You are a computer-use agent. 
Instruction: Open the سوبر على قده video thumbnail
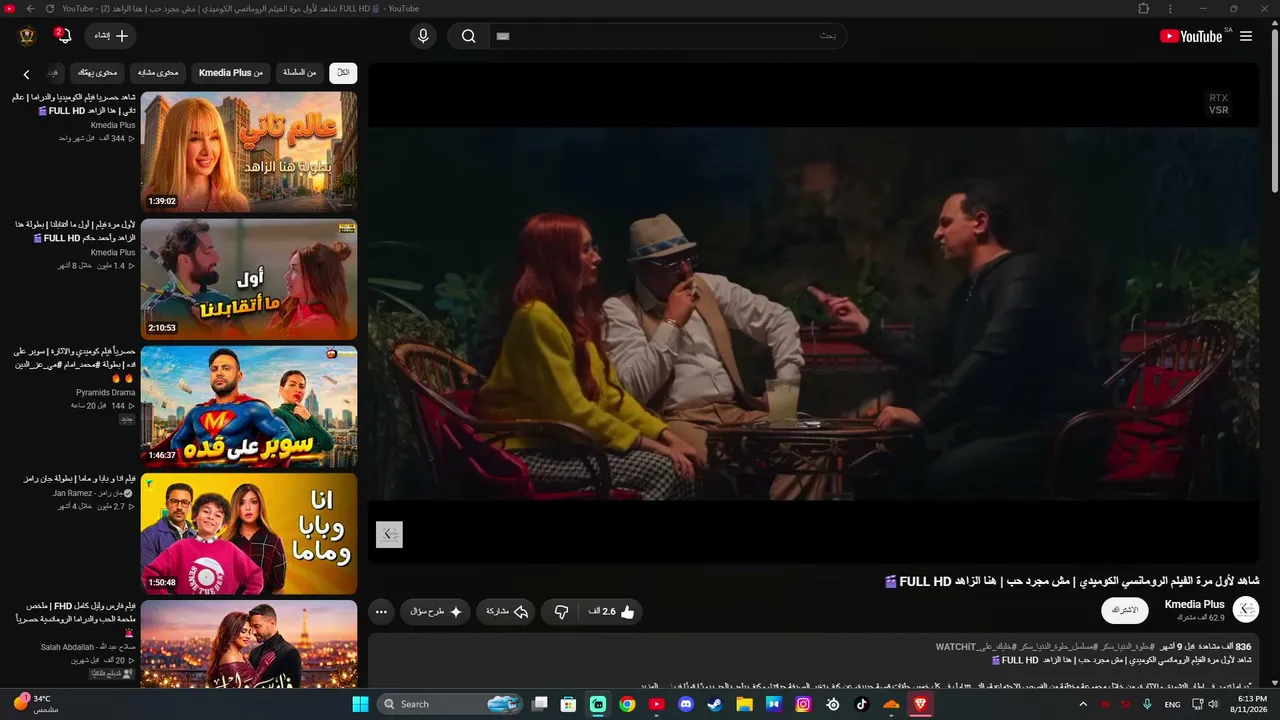click(249, 406)
